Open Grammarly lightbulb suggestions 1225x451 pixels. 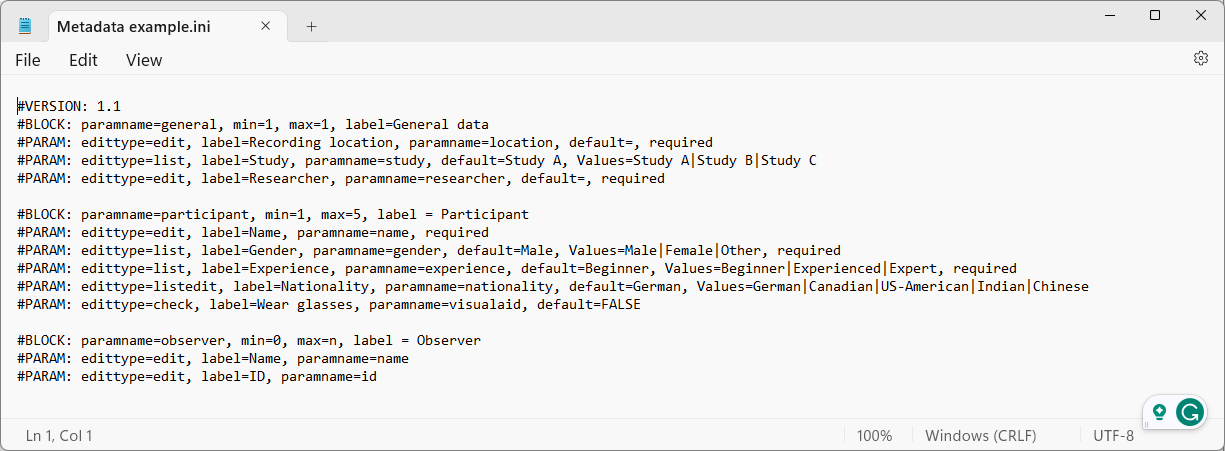tap(1160, 412)
